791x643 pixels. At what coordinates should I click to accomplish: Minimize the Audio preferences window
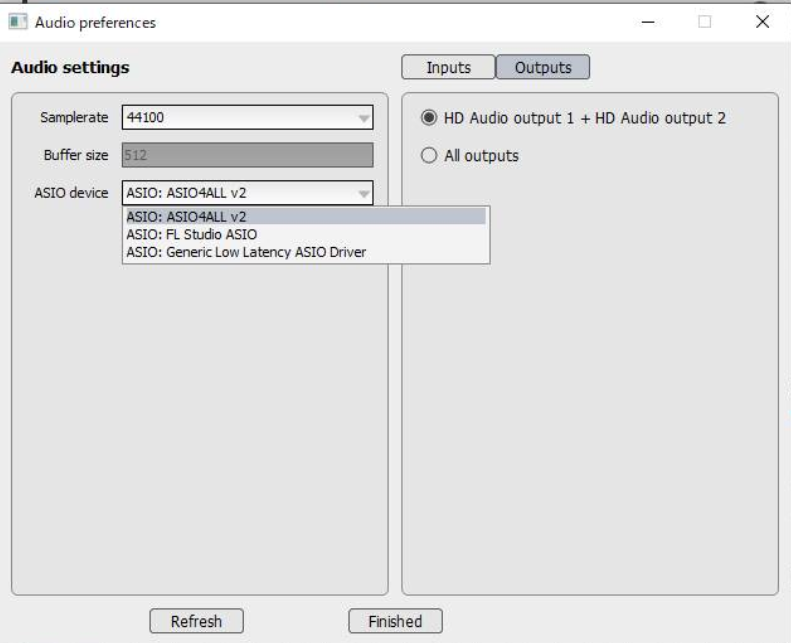click(x=648, y=22)
